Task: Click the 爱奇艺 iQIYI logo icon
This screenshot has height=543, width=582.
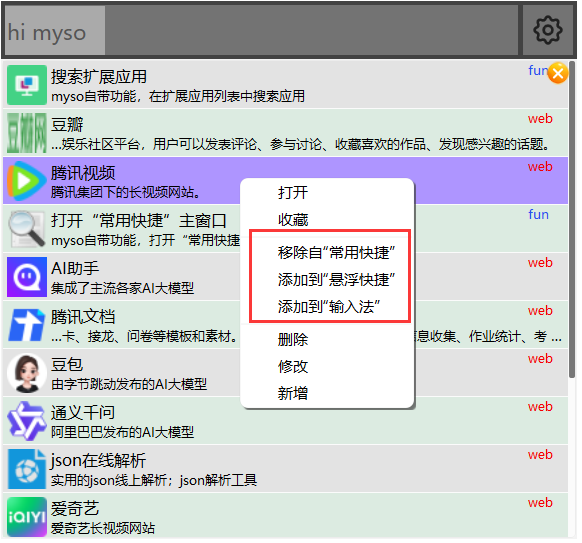Action: (x=27, y=517)
